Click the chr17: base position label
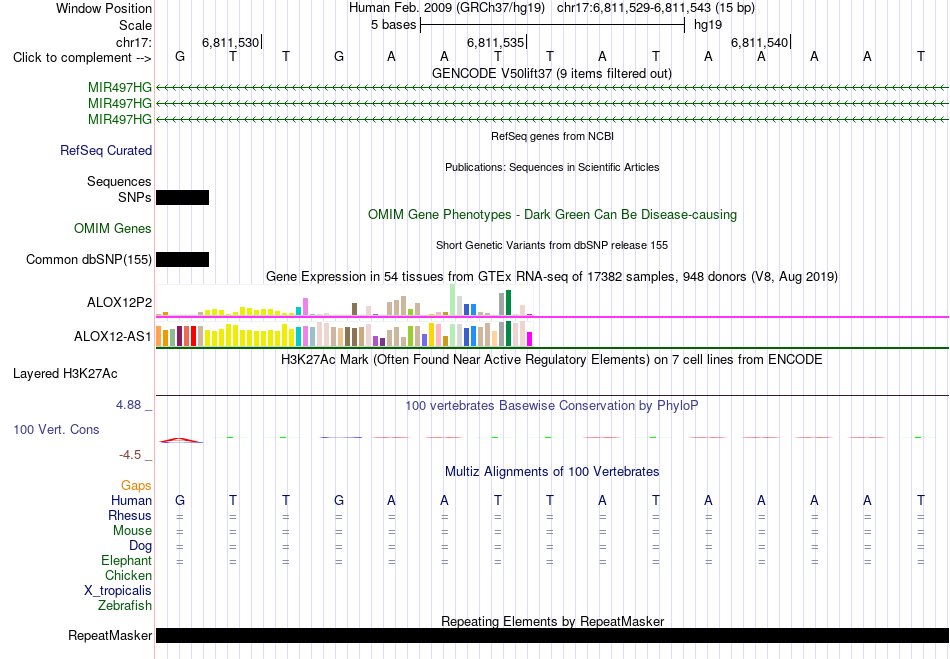 (134, 42)
